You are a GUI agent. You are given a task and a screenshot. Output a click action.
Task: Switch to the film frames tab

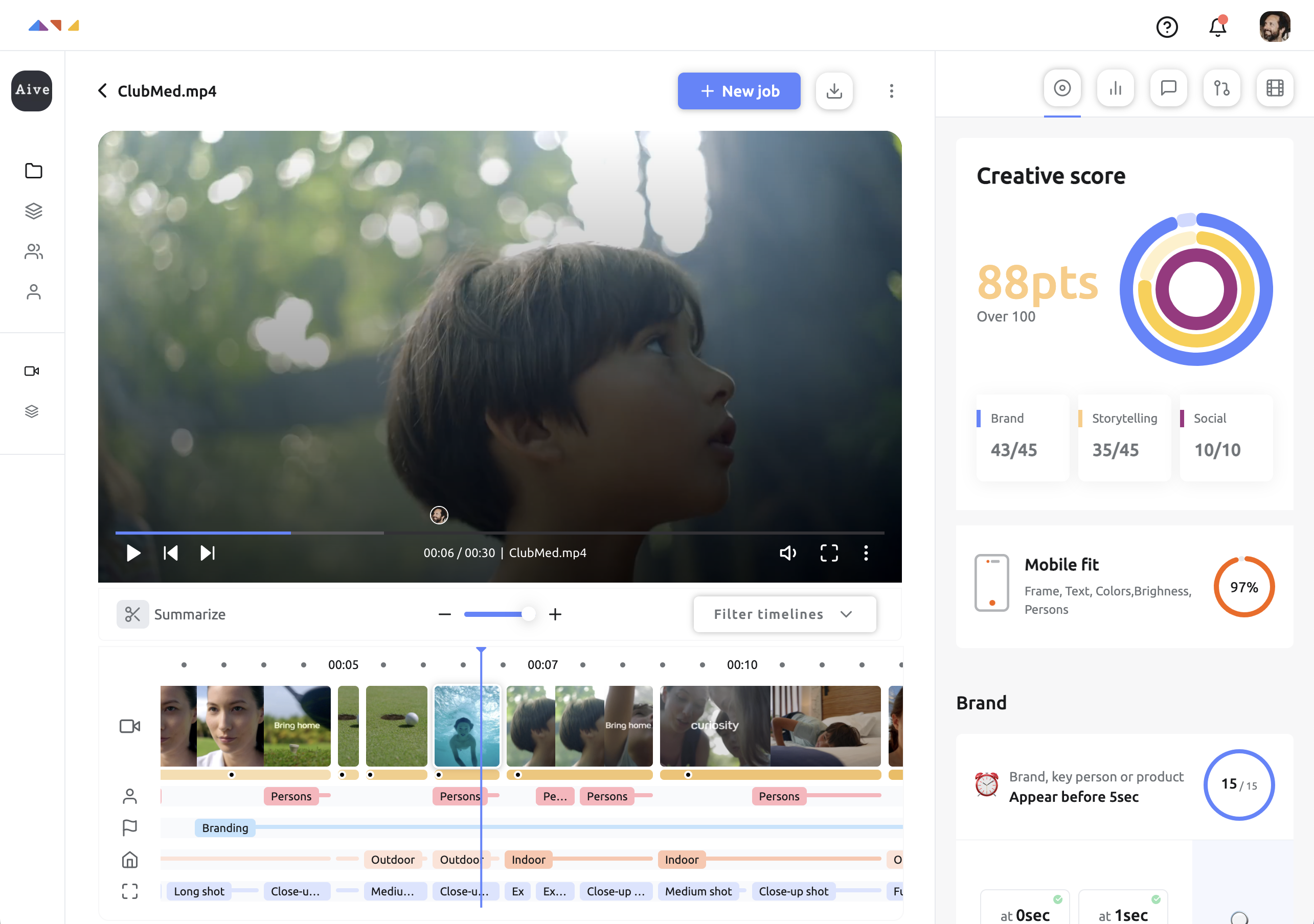pyautogui.click(x=1275, y=88)
